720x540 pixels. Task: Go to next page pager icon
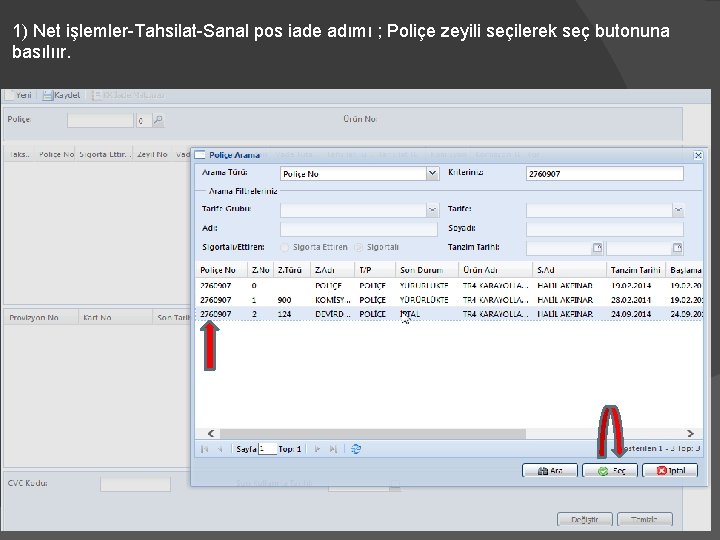[x=317, y=449]
